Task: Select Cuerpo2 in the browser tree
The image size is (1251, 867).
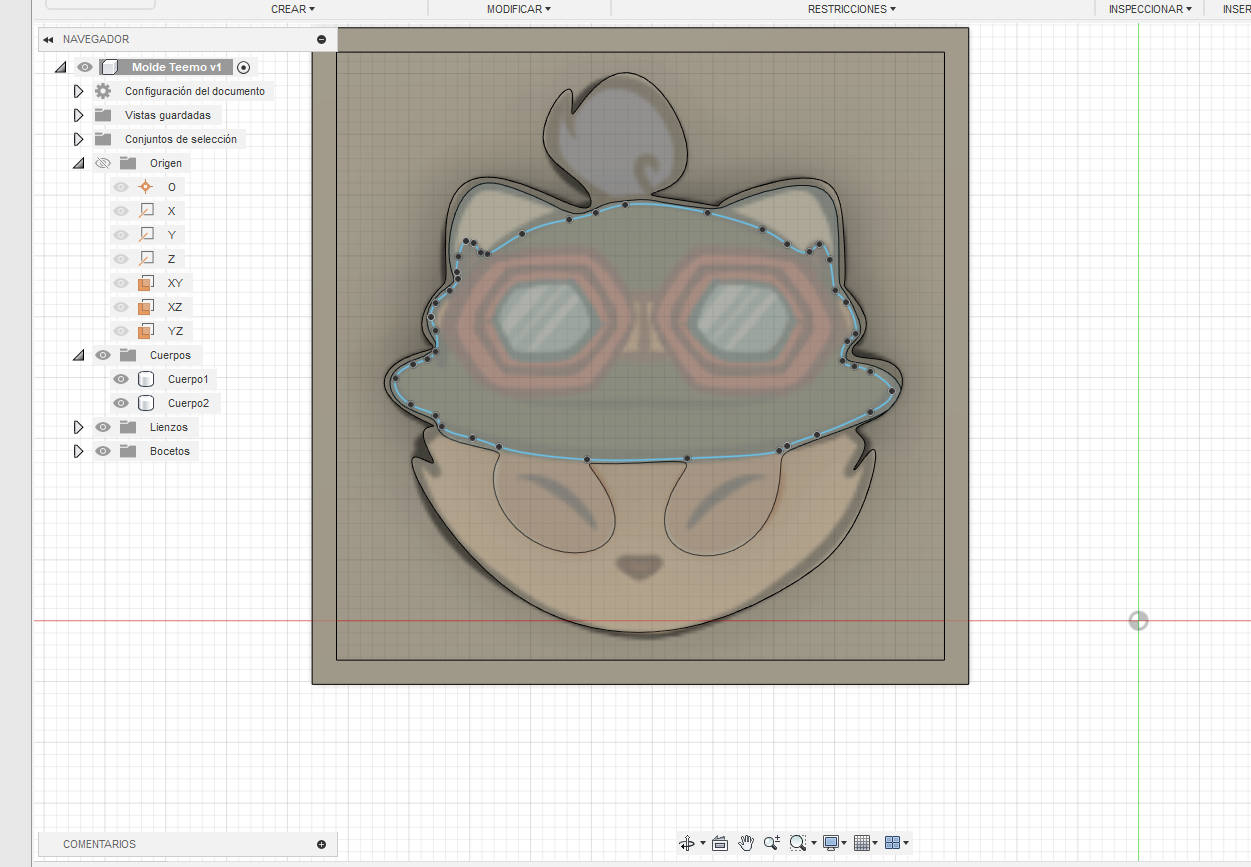Action: pyautogui.click(x=188, y=403)
